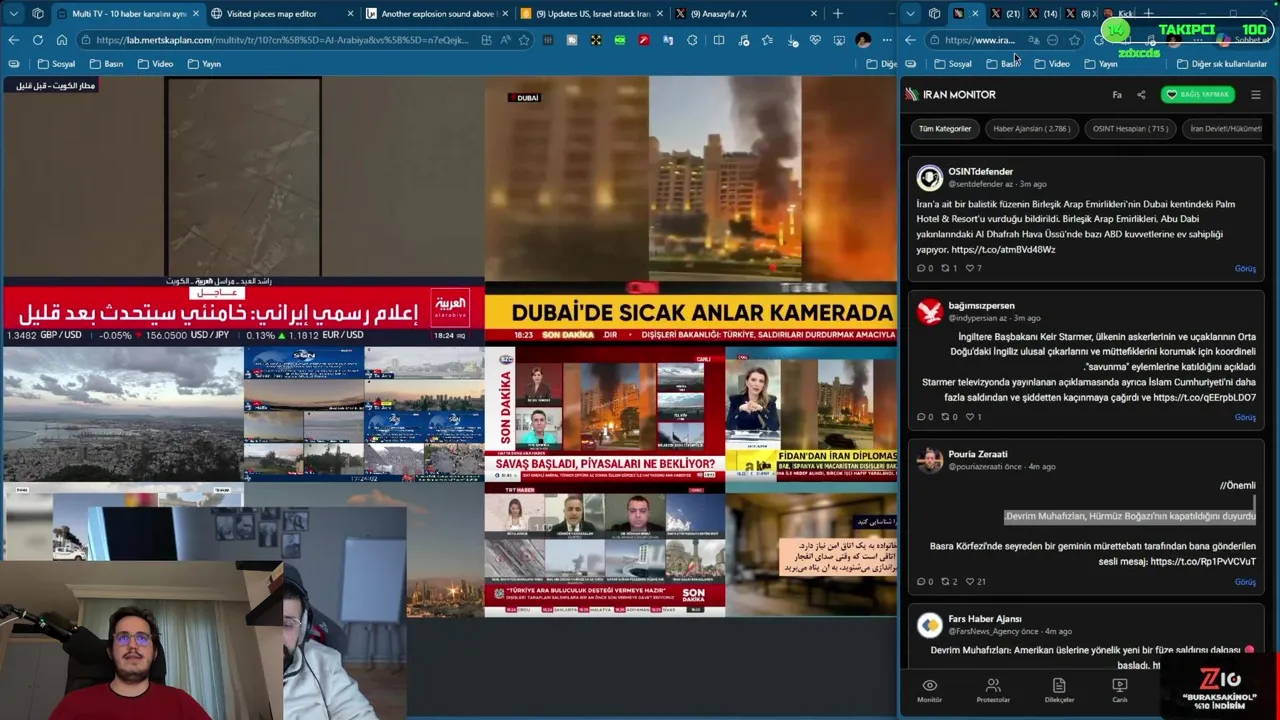Screen dimensions: 1280x720
Task: Switch to the (9) Anasayfa / X tab
Action: coord(745,14)
